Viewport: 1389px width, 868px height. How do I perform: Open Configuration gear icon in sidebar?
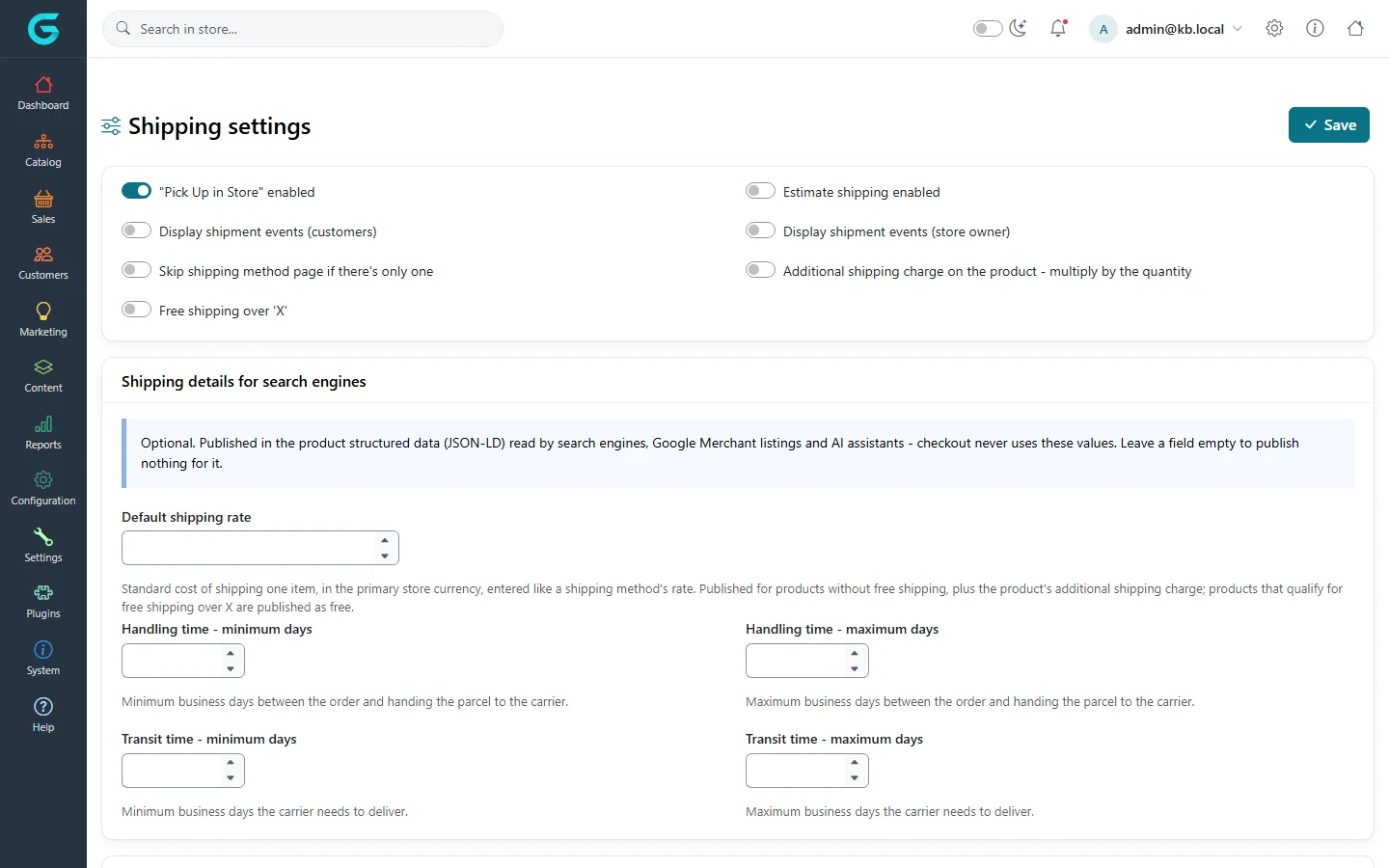pyautogui.click(x=43, y=480)
